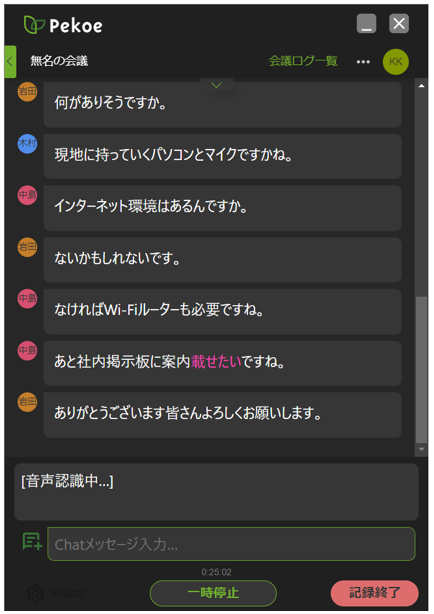Select message なければWi-Fiルーターも必要ですね
Screen dimensions: 434x614
pos(222,311)
